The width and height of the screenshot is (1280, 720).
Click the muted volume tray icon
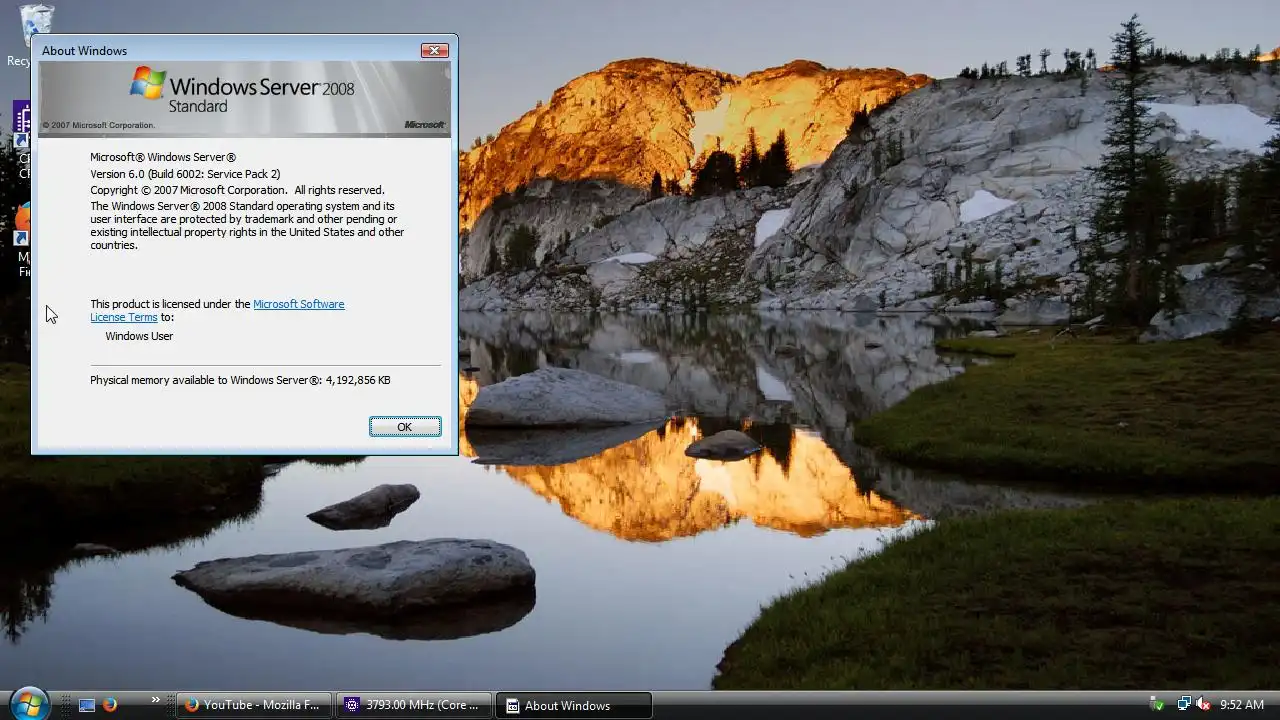point(1203,705)
